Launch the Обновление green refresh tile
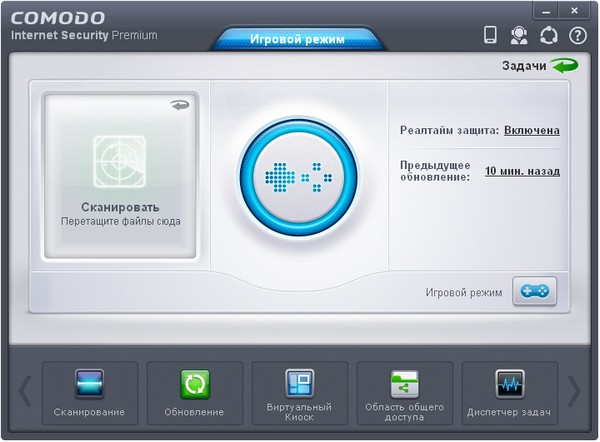Screen dimensions: 600x442 [195, 393]
